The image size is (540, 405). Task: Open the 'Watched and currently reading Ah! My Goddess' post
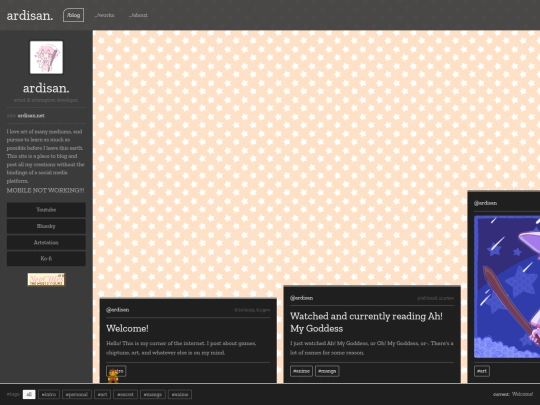click(366, 322)
